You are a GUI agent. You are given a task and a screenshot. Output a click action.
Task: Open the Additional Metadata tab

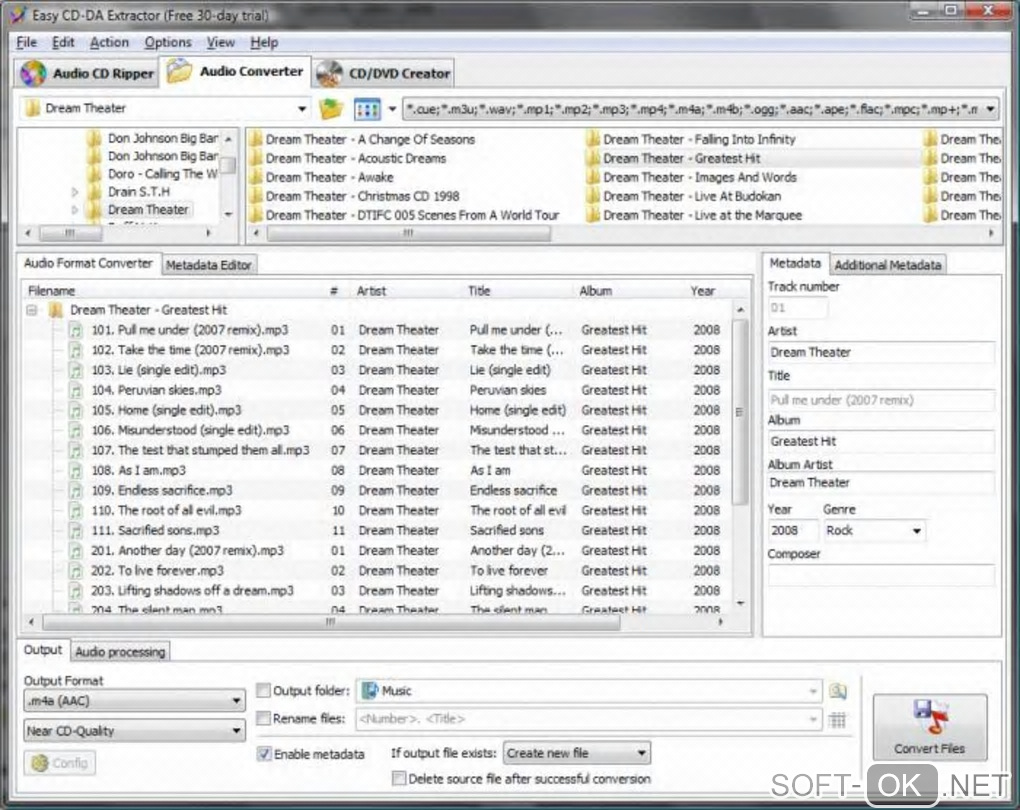click(887, 265)
